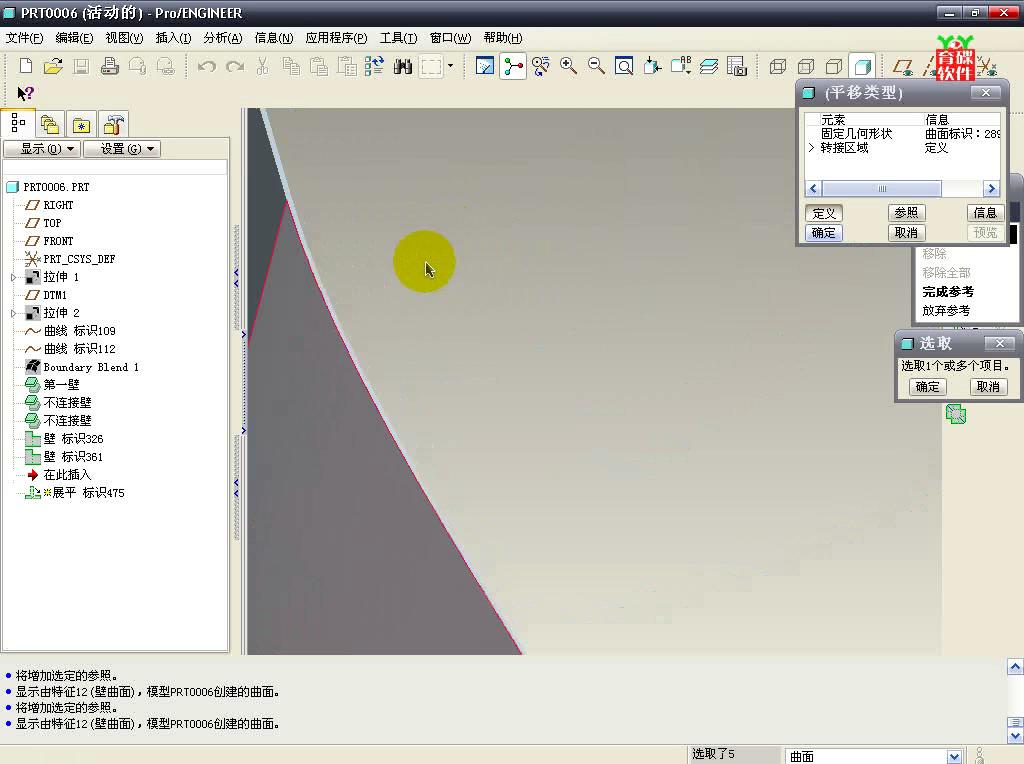The height and width of the screenshot is (764, 1024).
Task: Open the 插入(I) menu
Action: pos(173,38)
